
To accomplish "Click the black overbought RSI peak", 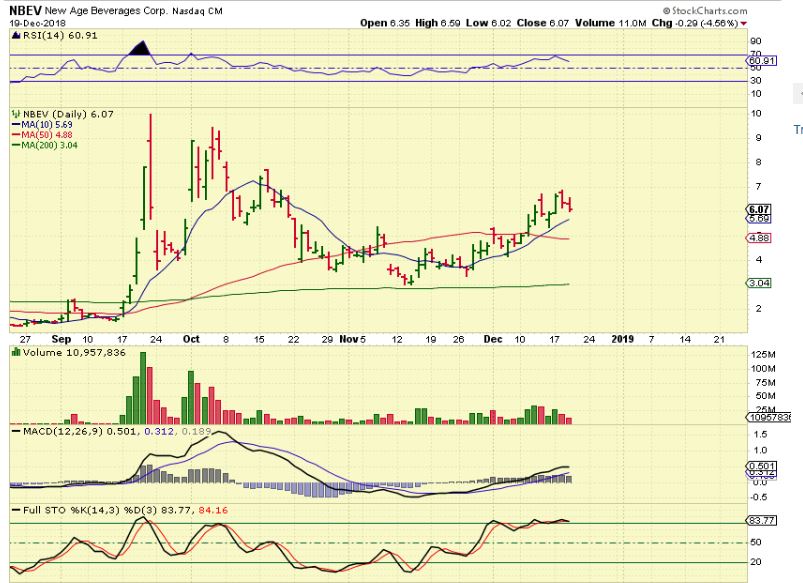I will tap(141, 46).
